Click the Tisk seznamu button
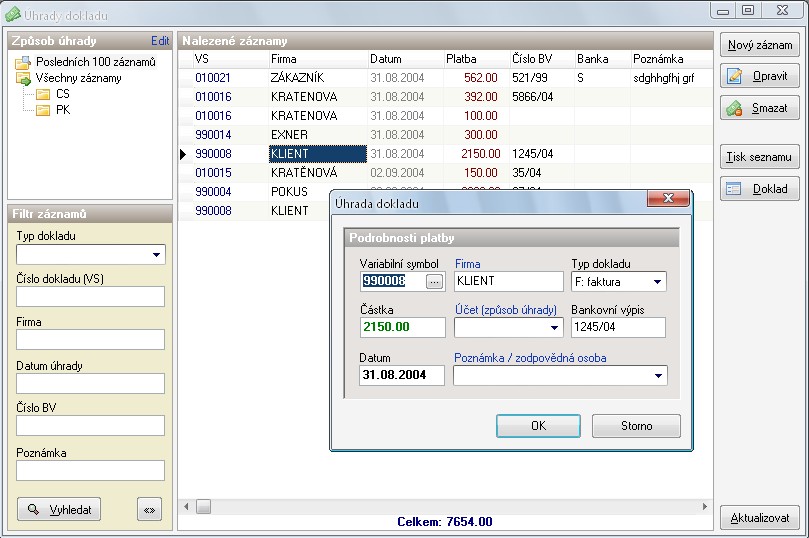 759,157
